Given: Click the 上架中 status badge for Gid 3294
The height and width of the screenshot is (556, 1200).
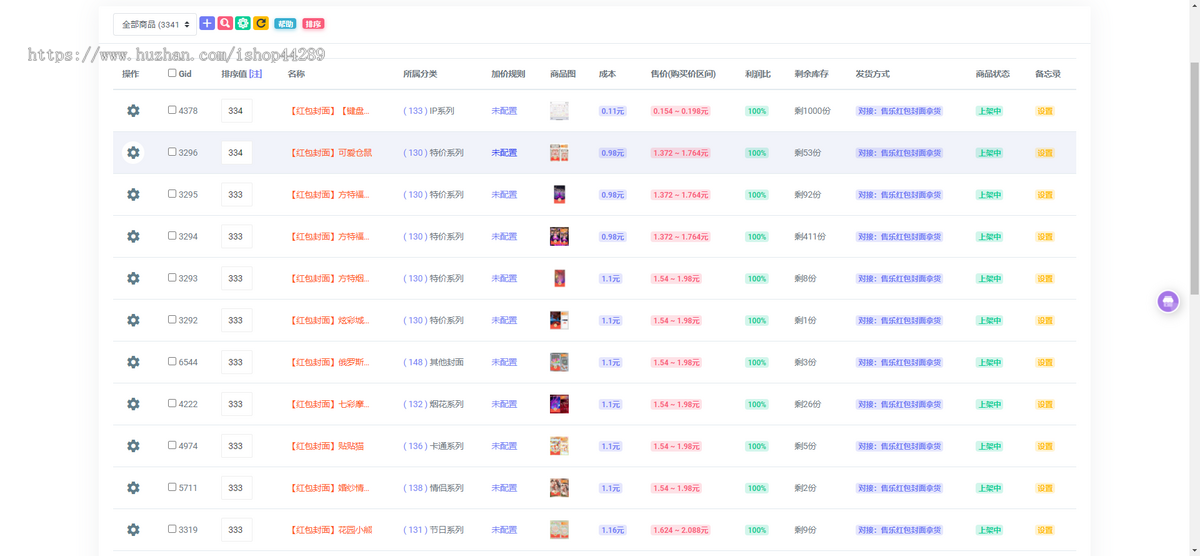Looking at the screenshot, I should pyautogui.click(x=989, y=237).
